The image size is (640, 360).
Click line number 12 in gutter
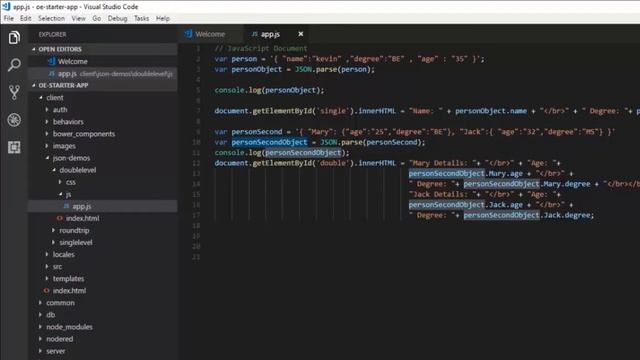(196, 163)
